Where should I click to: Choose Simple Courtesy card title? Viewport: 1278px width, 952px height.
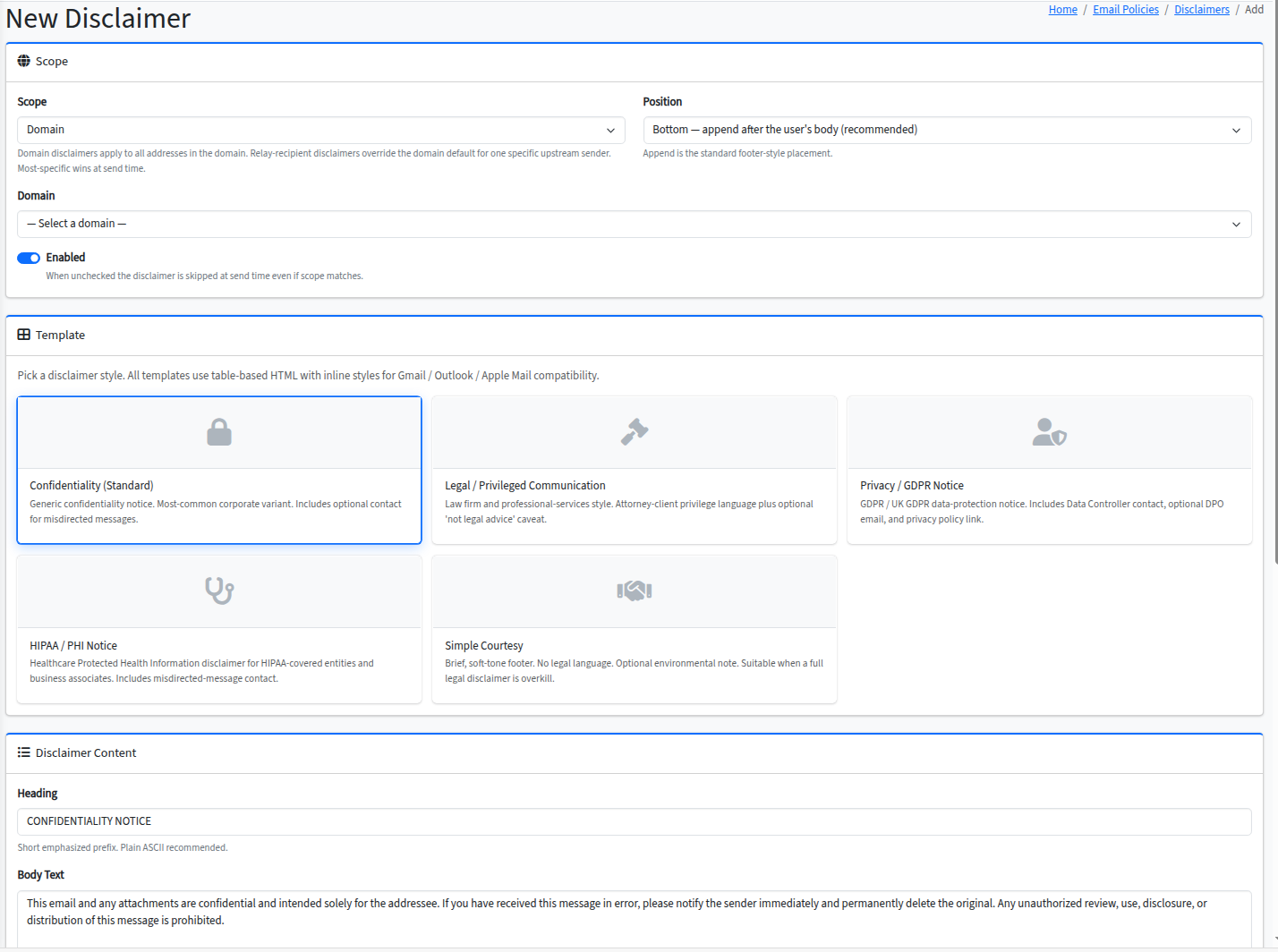pos(484,646)
